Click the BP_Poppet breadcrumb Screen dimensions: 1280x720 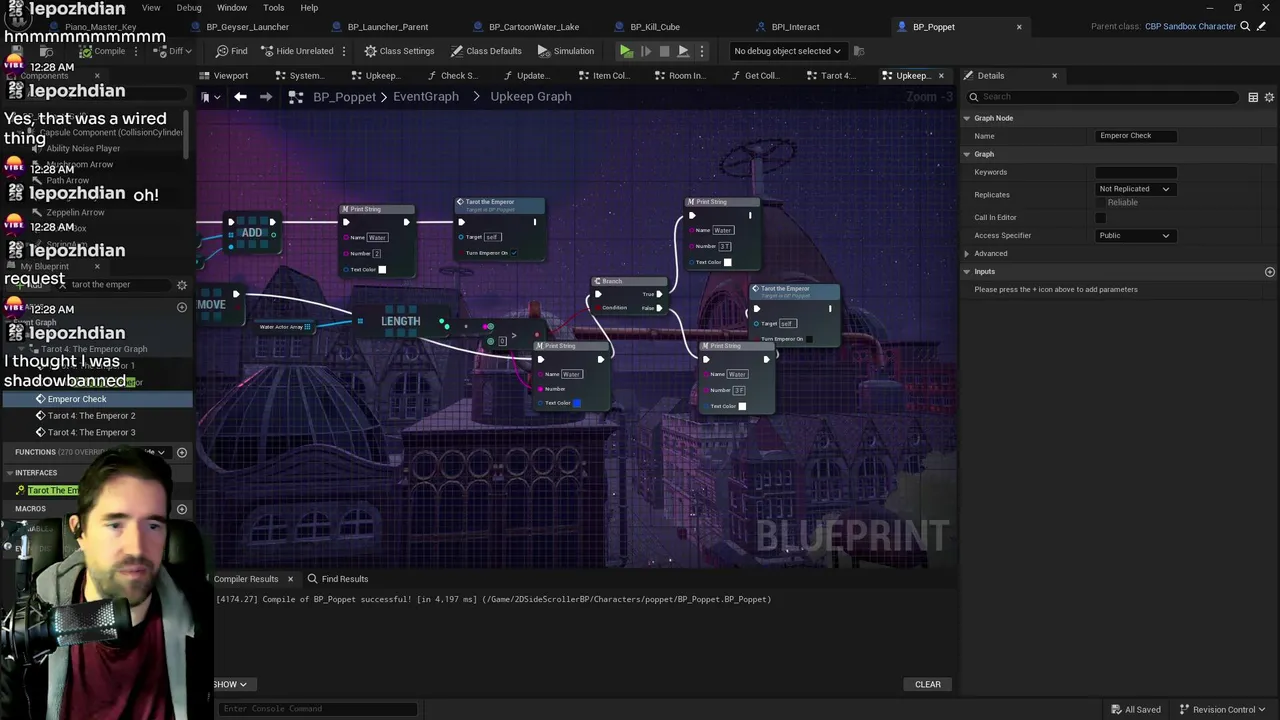click(344, 97)
